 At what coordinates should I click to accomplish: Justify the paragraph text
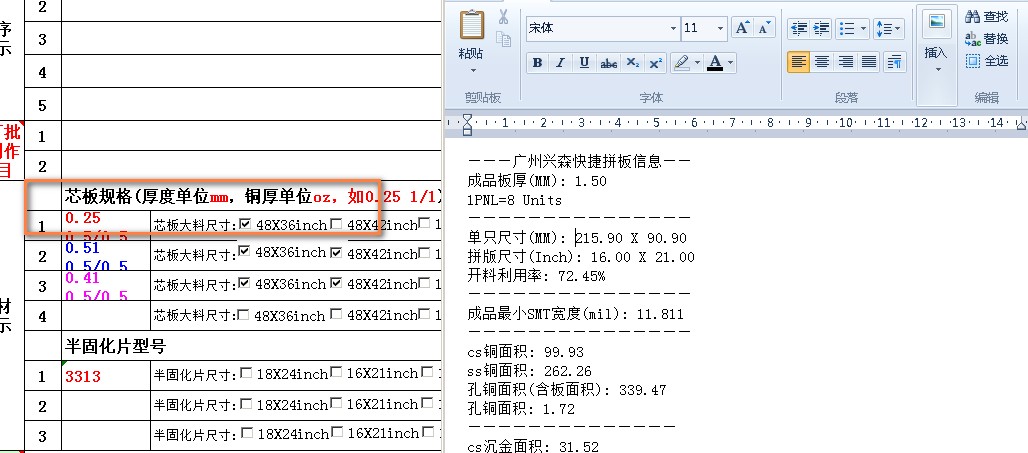click(869, 62)
